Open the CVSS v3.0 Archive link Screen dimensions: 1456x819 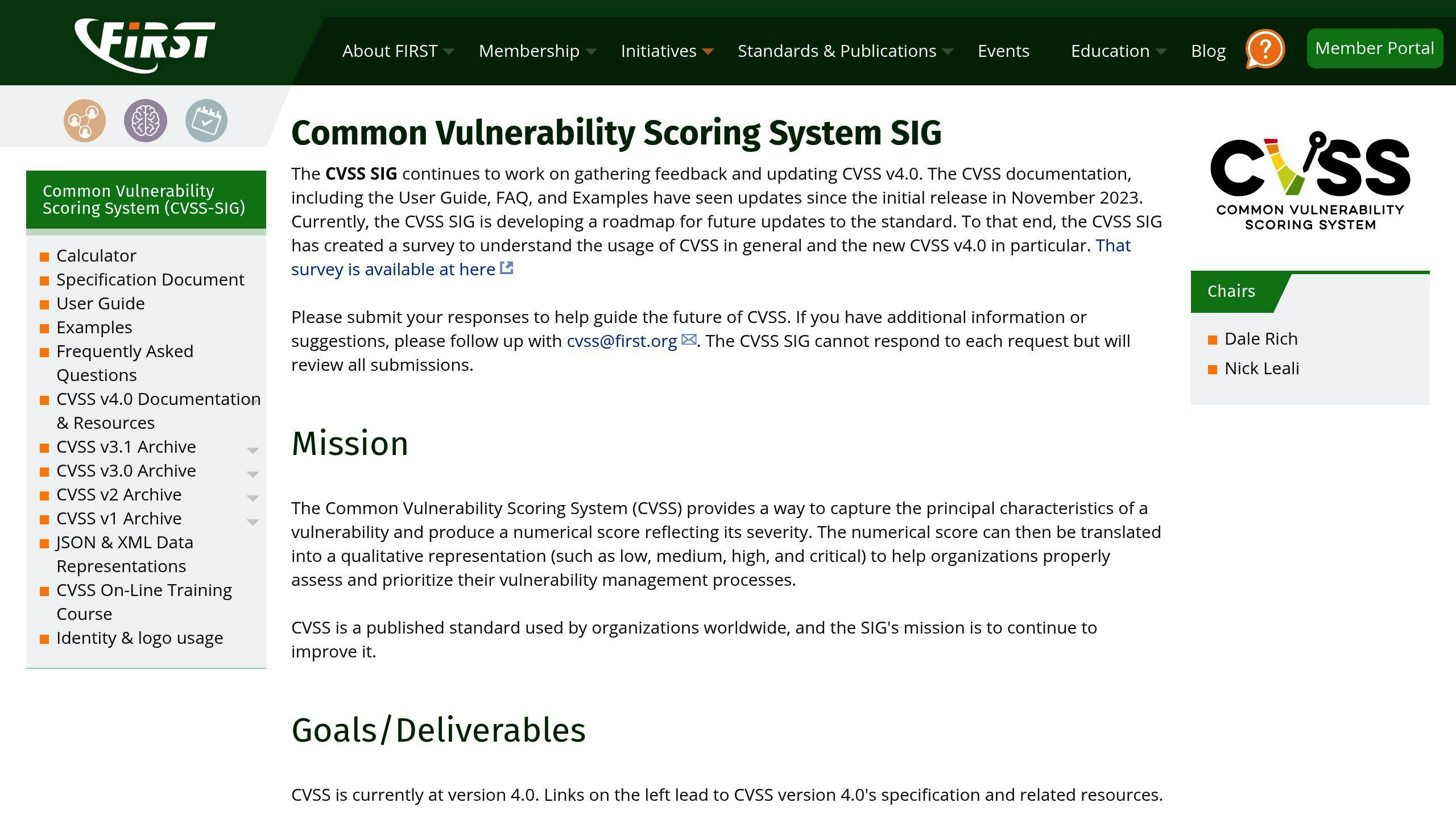(126, 471)
